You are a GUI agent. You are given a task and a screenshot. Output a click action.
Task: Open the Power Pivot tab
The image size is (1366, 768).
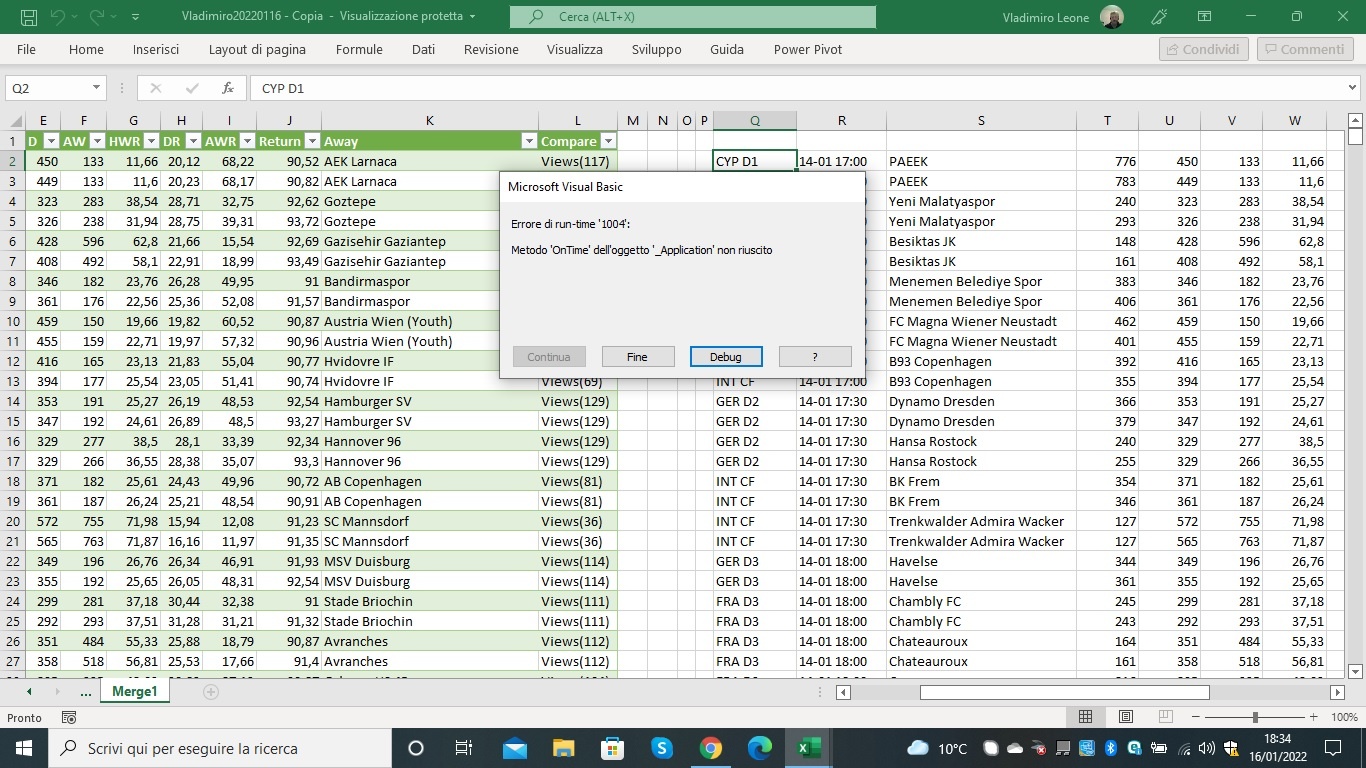(x=808, y=49)
